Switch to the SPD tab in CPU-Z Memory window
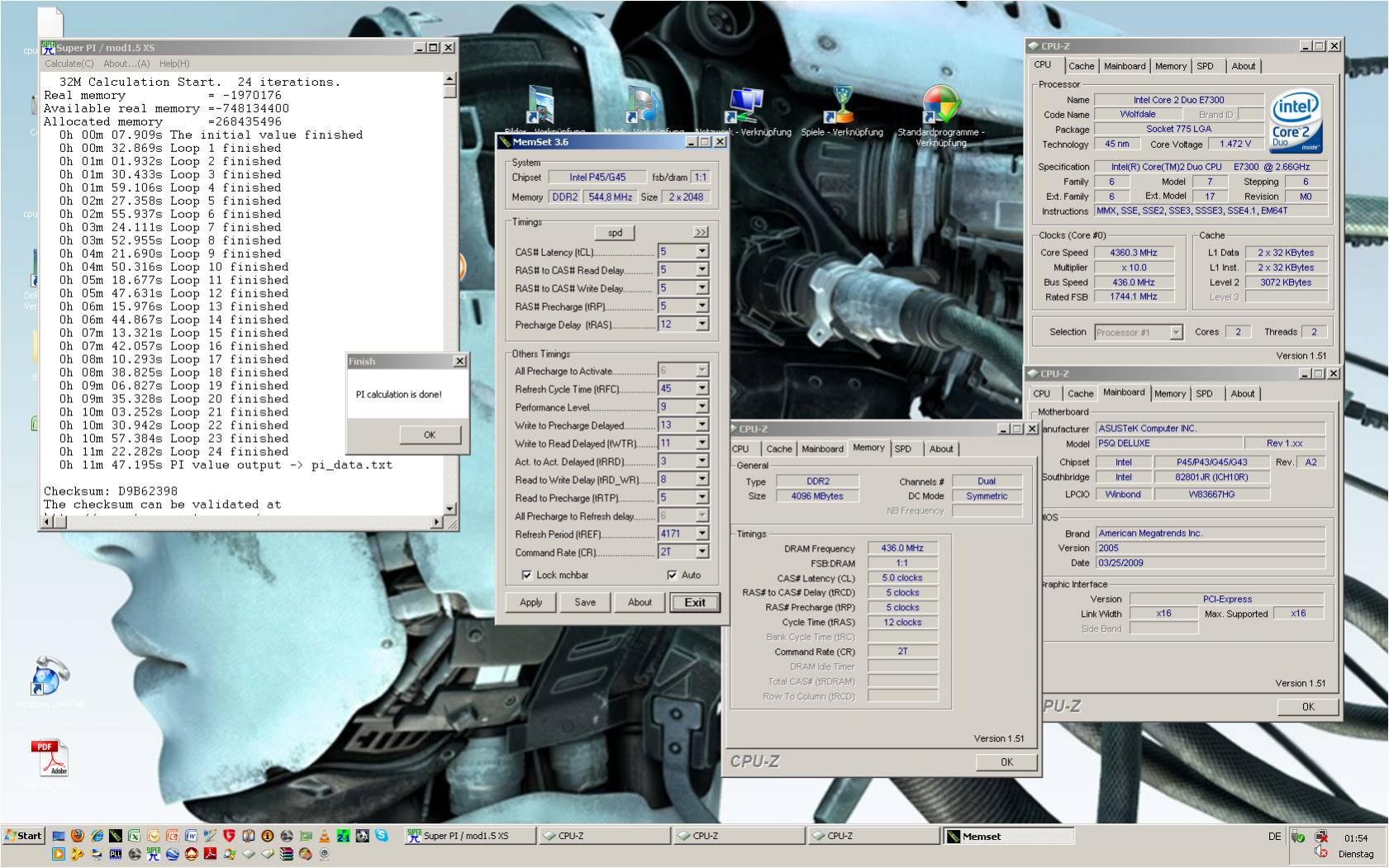 (903, 449)
